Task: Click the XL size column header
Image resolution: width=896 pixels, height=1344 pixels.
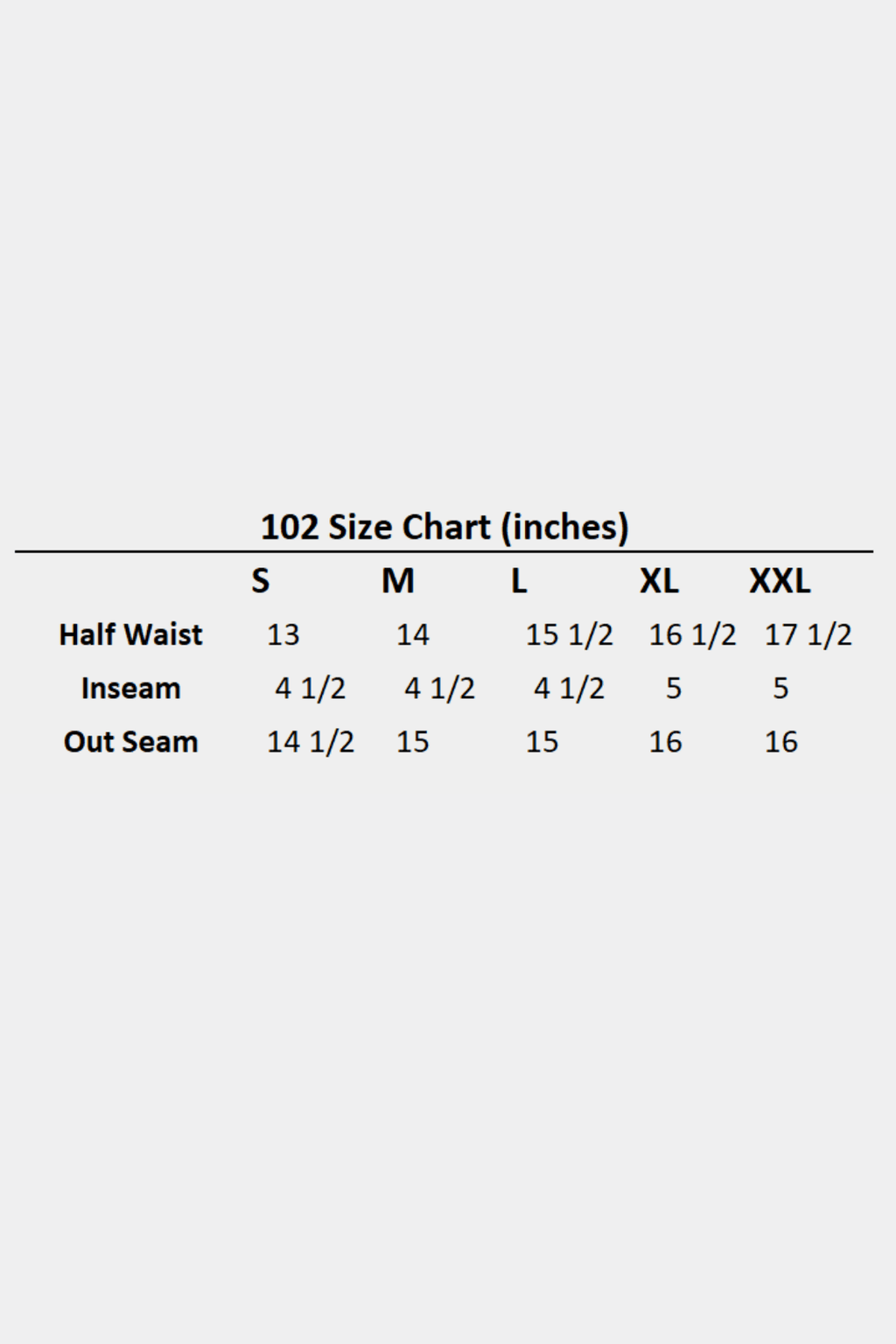Action: (659, 581)
